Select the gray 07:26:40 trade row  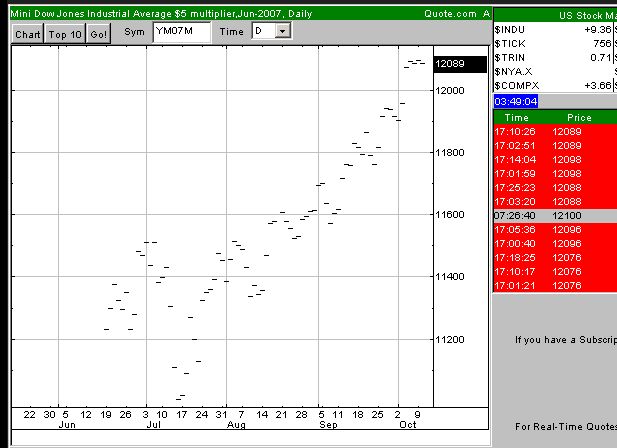[555, 216]
